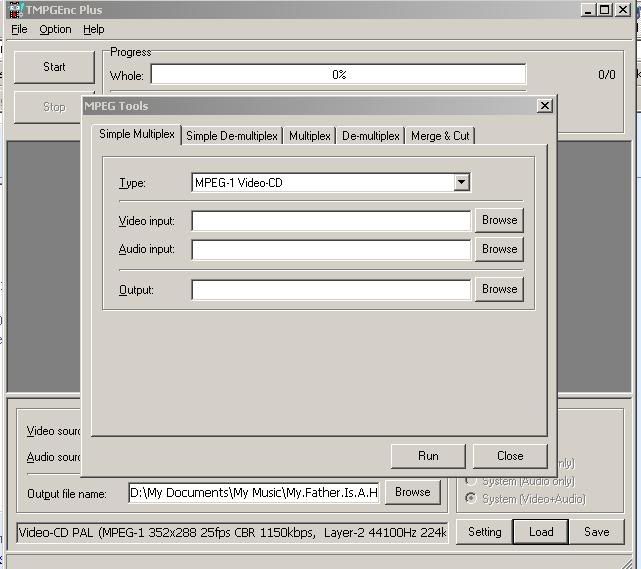
Task: Switch to the Simple De-multiplex tab
Action: pos(232,136)
